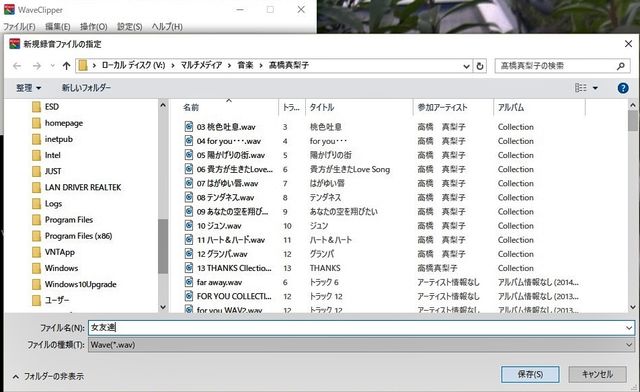Click the 保存(S) button
This screenshot has width=640, height=392.
tap(530, 374)
